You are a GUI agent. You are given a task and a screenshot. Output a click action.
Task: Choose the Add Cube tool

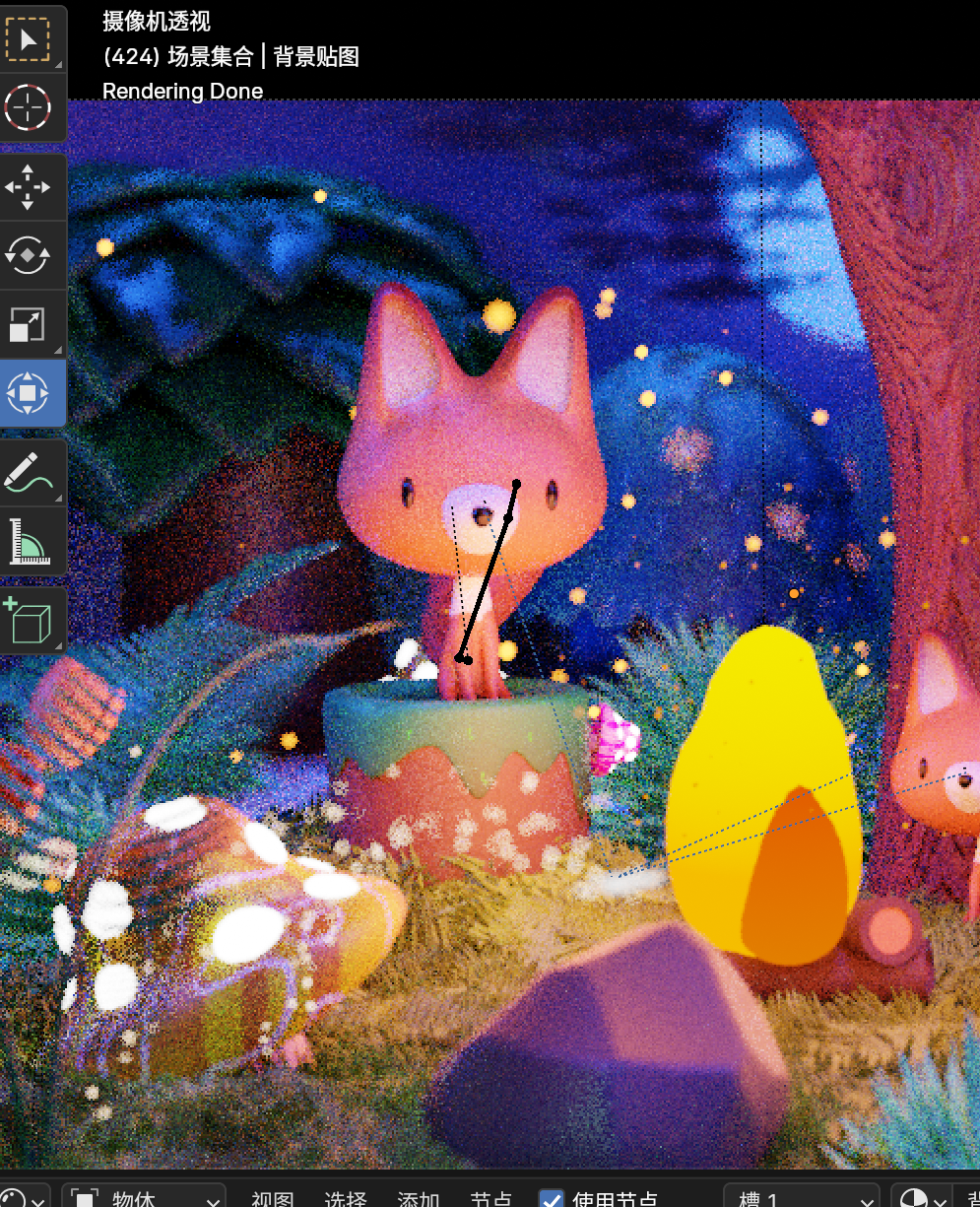coord(29,621)
